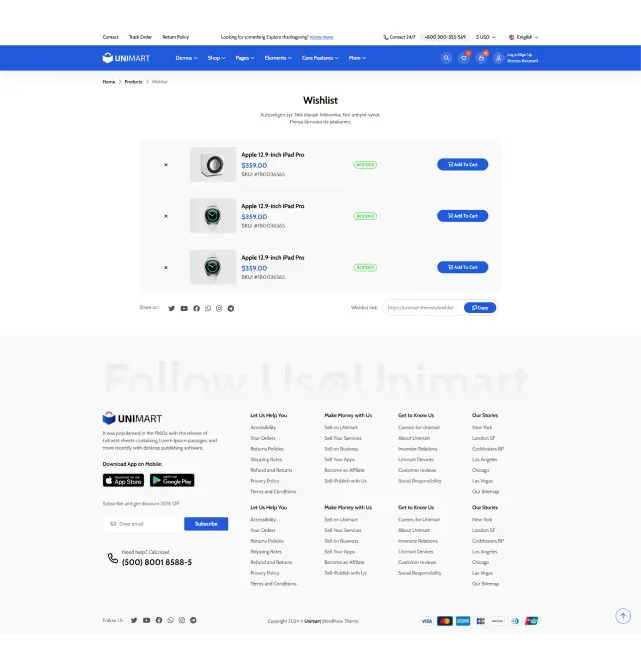Open the wishlist heart icon in header
Image resolution: width=641 pixels, height=663 pixels.
pos(464,58)
